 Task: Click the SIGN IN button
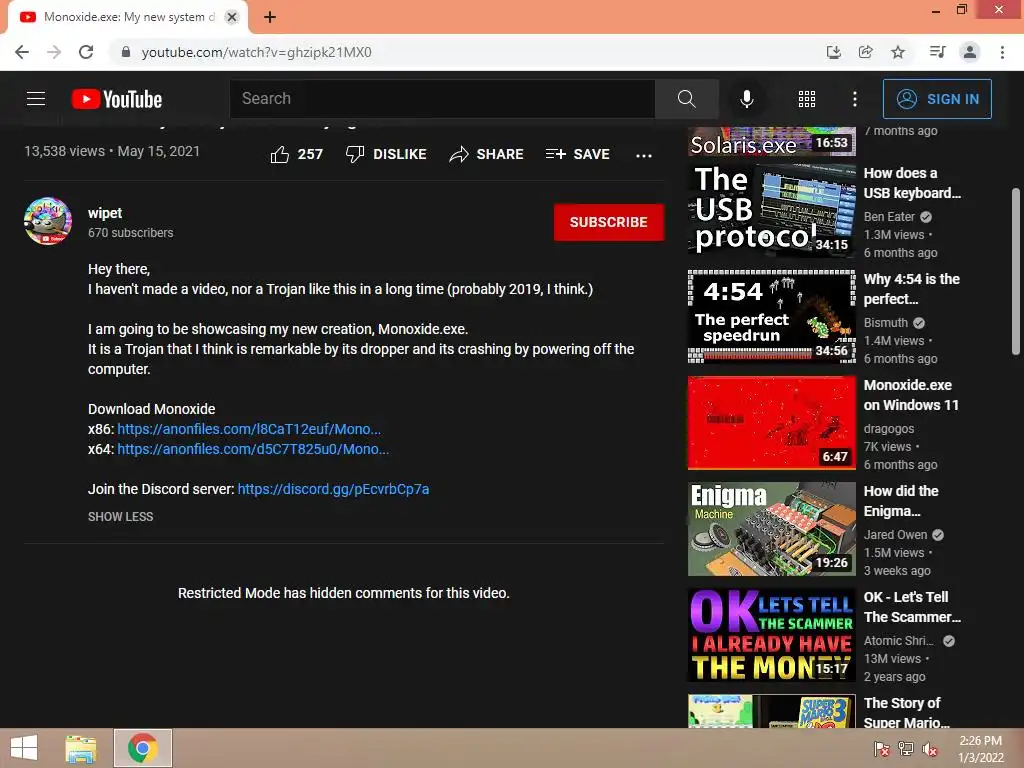937,99
